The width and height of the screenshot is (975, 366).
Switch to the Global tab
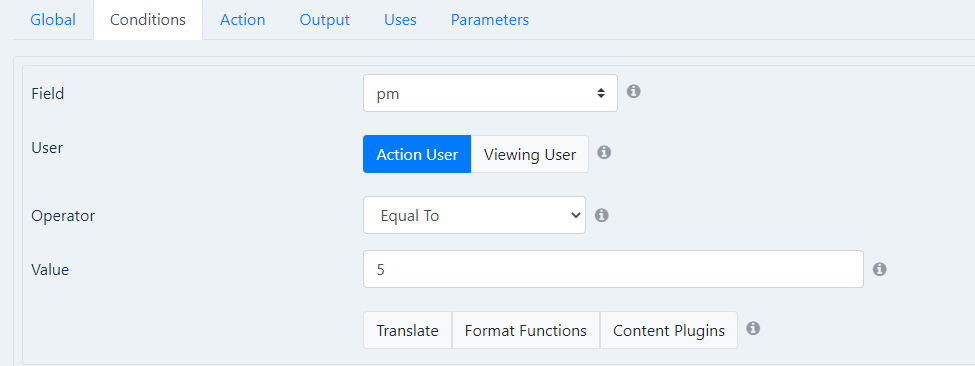(x=53, y=20)
